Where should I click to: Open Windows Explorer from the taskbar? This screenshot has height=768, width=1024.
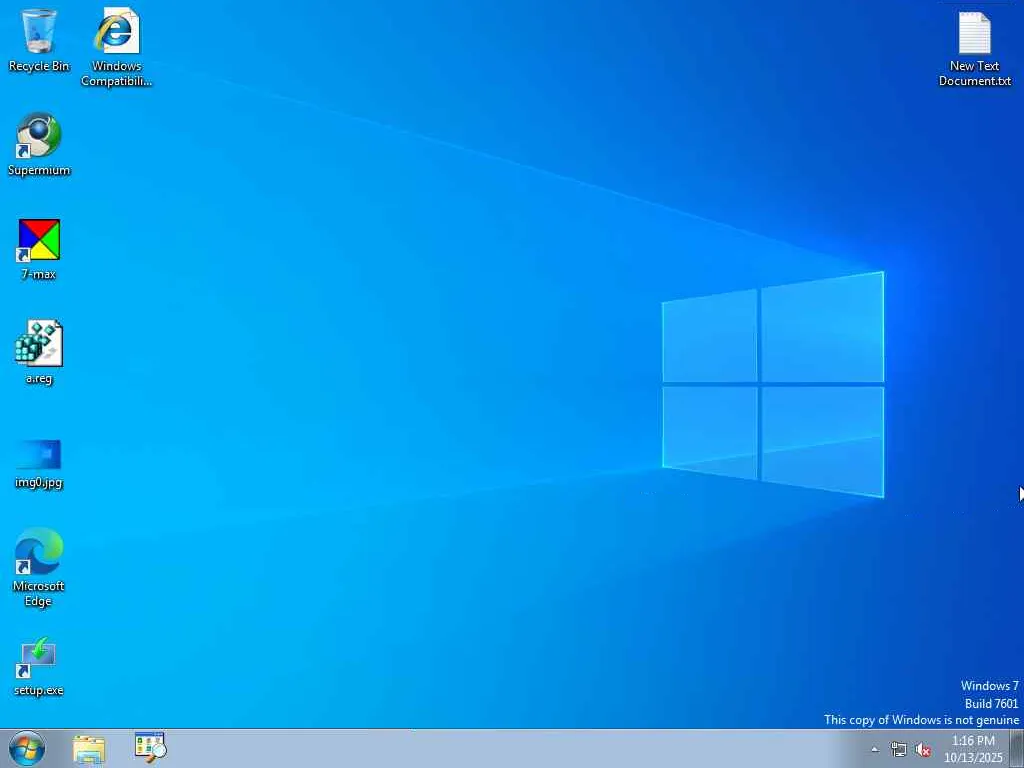[89, 749]
